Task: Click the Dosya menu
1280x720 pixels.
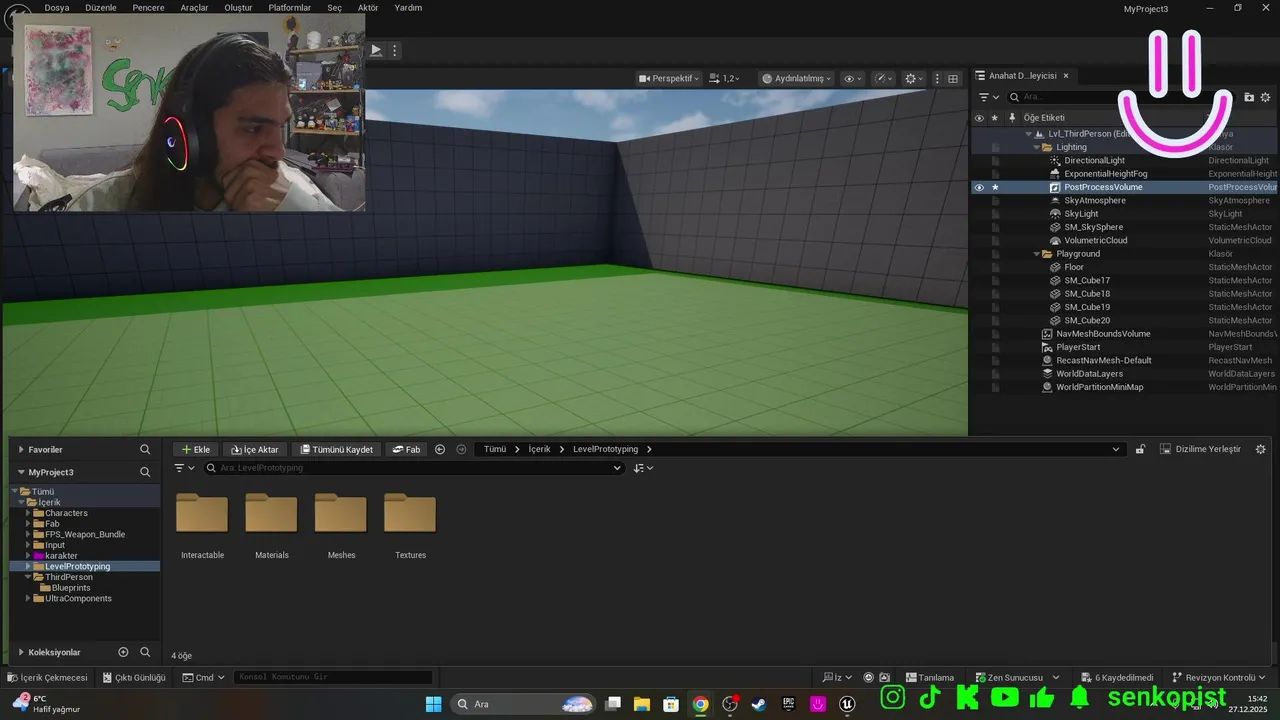Action: (57, 7)
